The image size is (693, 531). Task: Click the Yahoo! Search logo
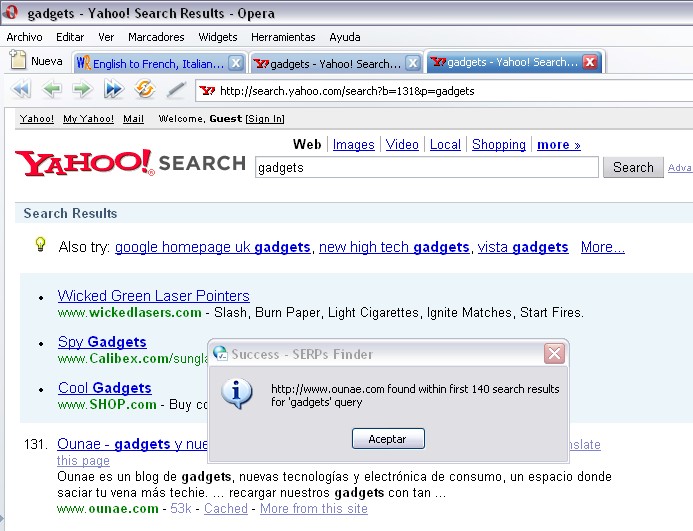[130, 163]
